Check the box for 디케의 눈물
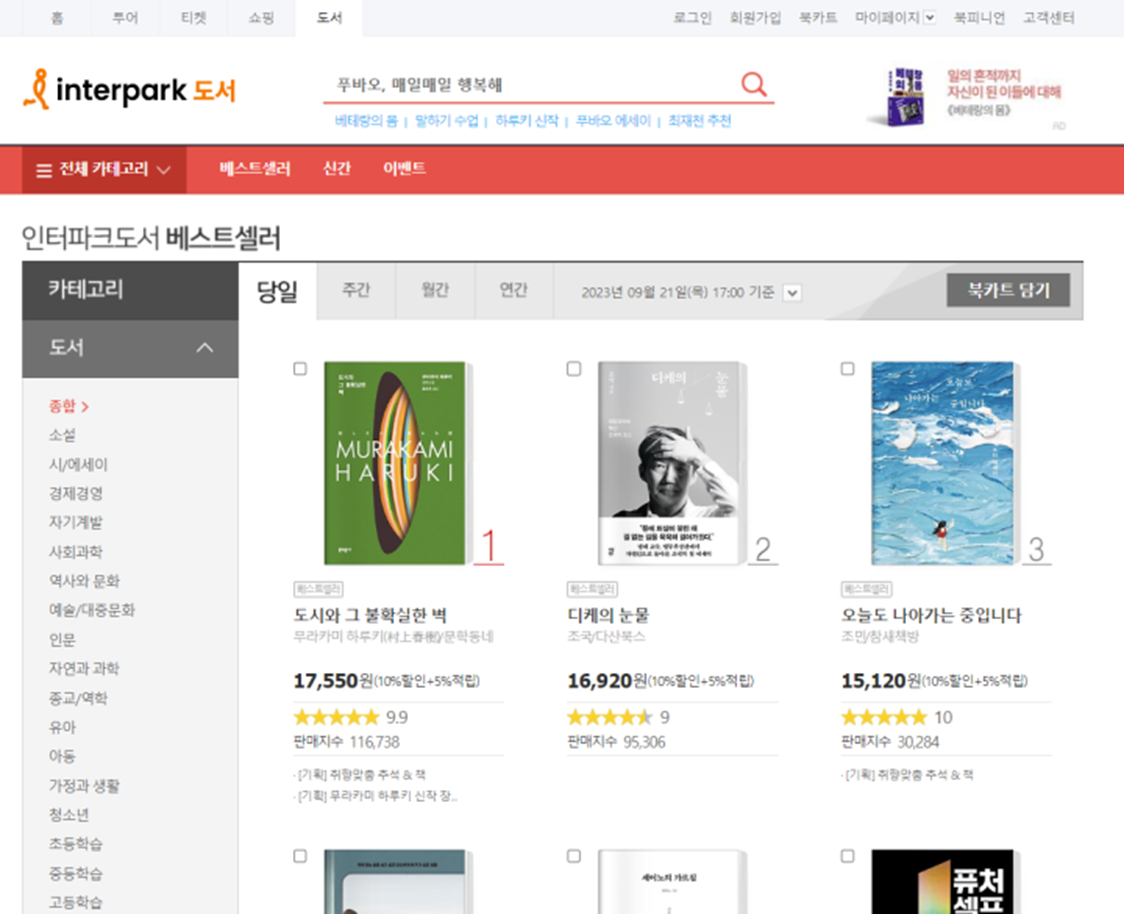This screenshot has height=914, width=1124. (x=574, y=368)
